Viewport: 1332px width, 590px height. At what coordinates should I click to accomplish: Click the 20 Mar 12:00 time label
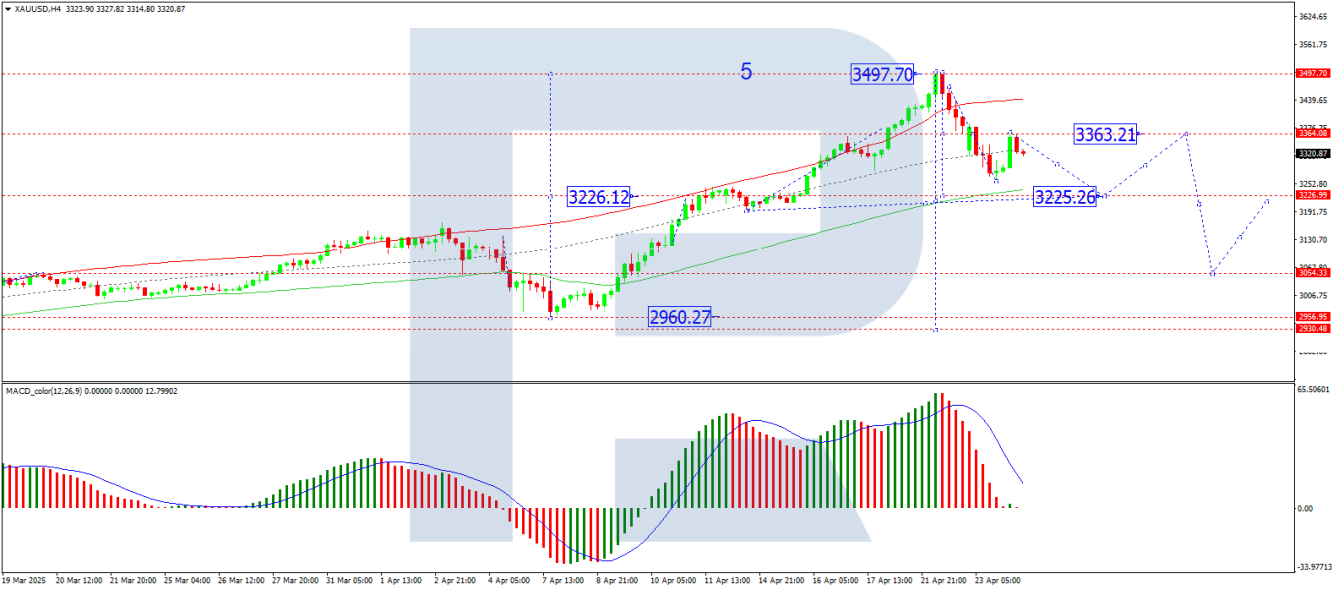point(79,580)
